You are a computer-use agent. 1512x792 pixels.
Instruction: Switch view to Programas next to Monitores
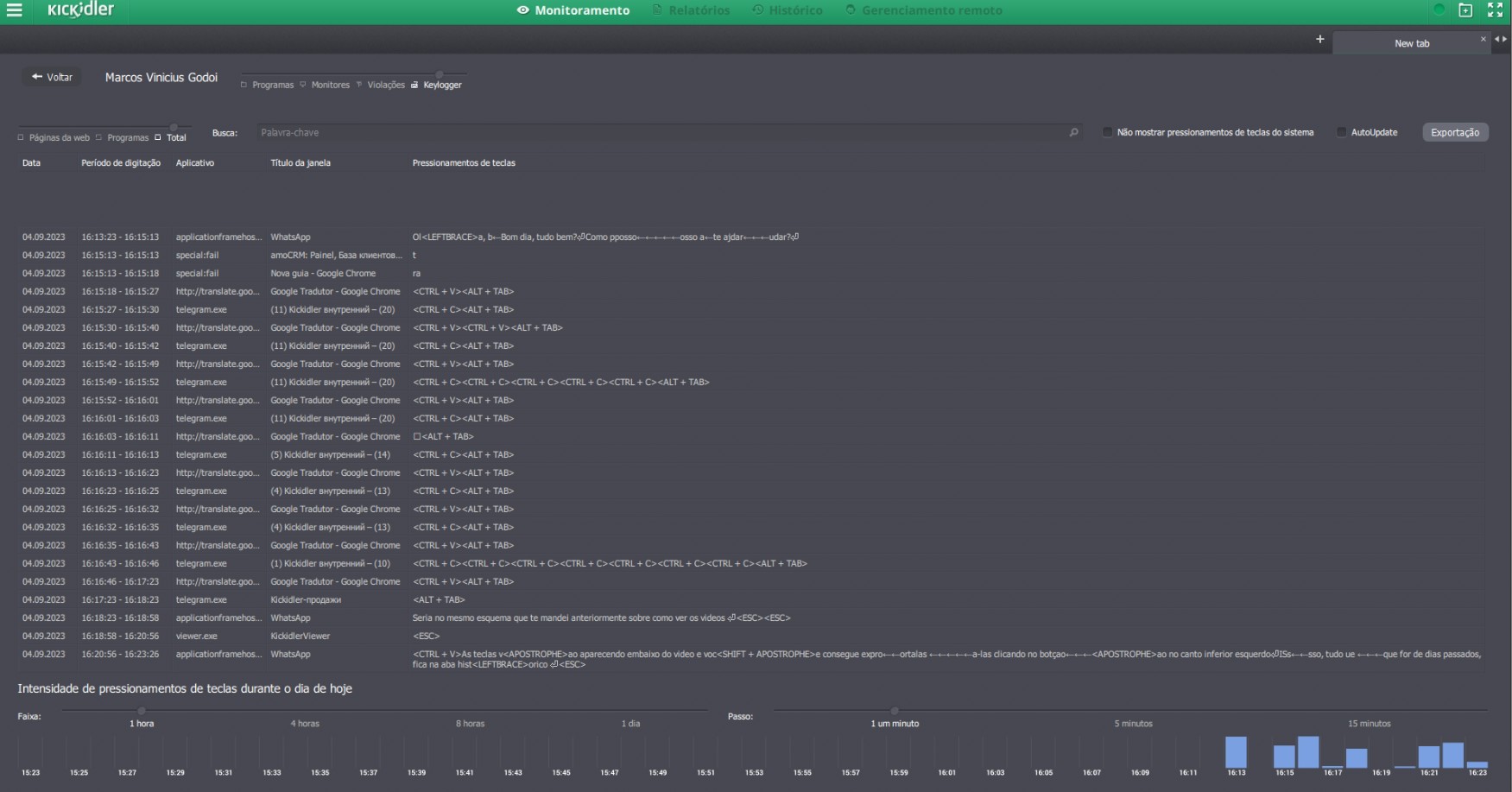[x=268, y=85]
